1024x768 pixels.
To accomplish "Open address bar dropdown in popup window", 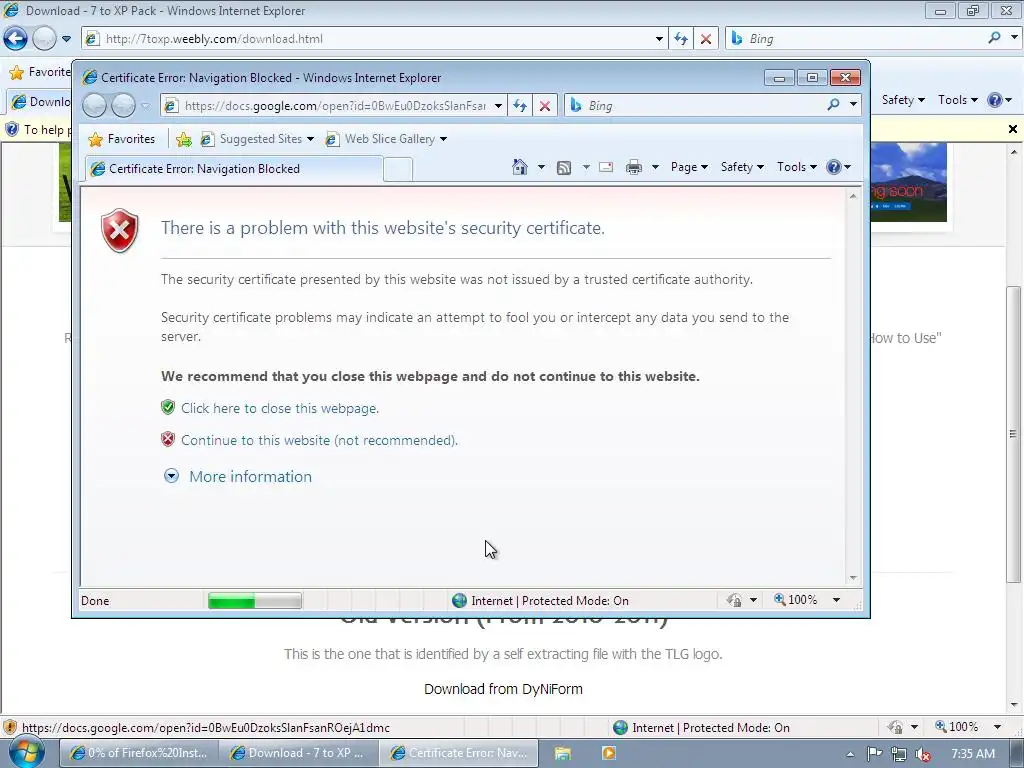I will 498,106.
